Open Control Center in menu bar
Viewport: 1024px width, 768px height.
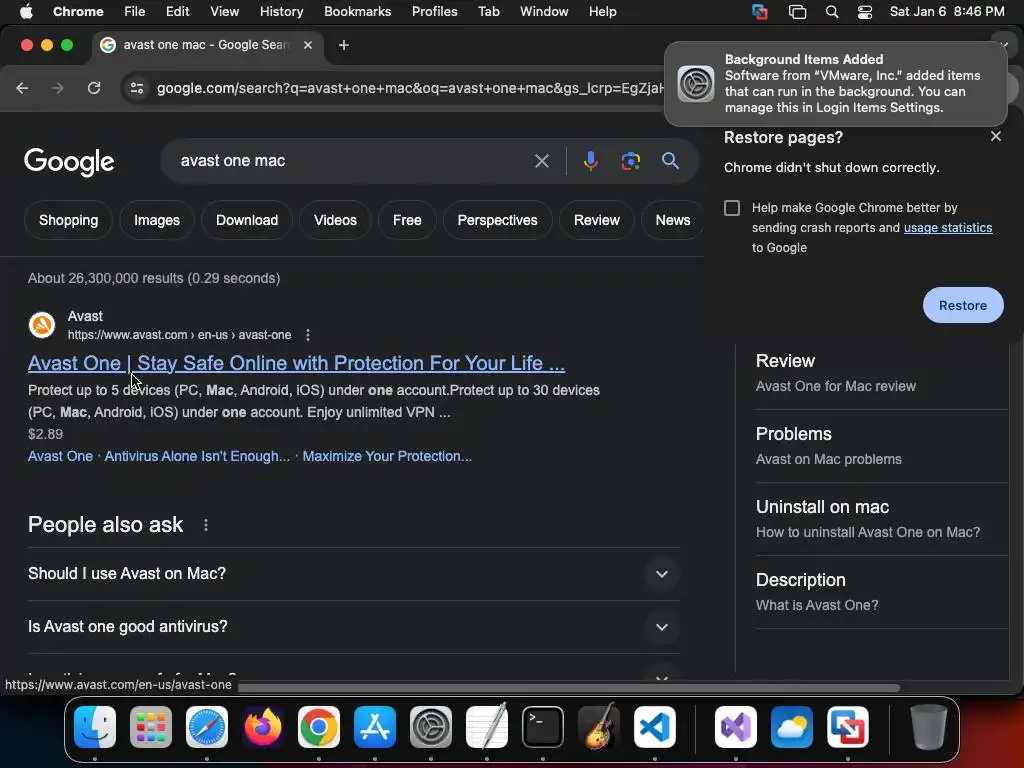coord(865,12)
